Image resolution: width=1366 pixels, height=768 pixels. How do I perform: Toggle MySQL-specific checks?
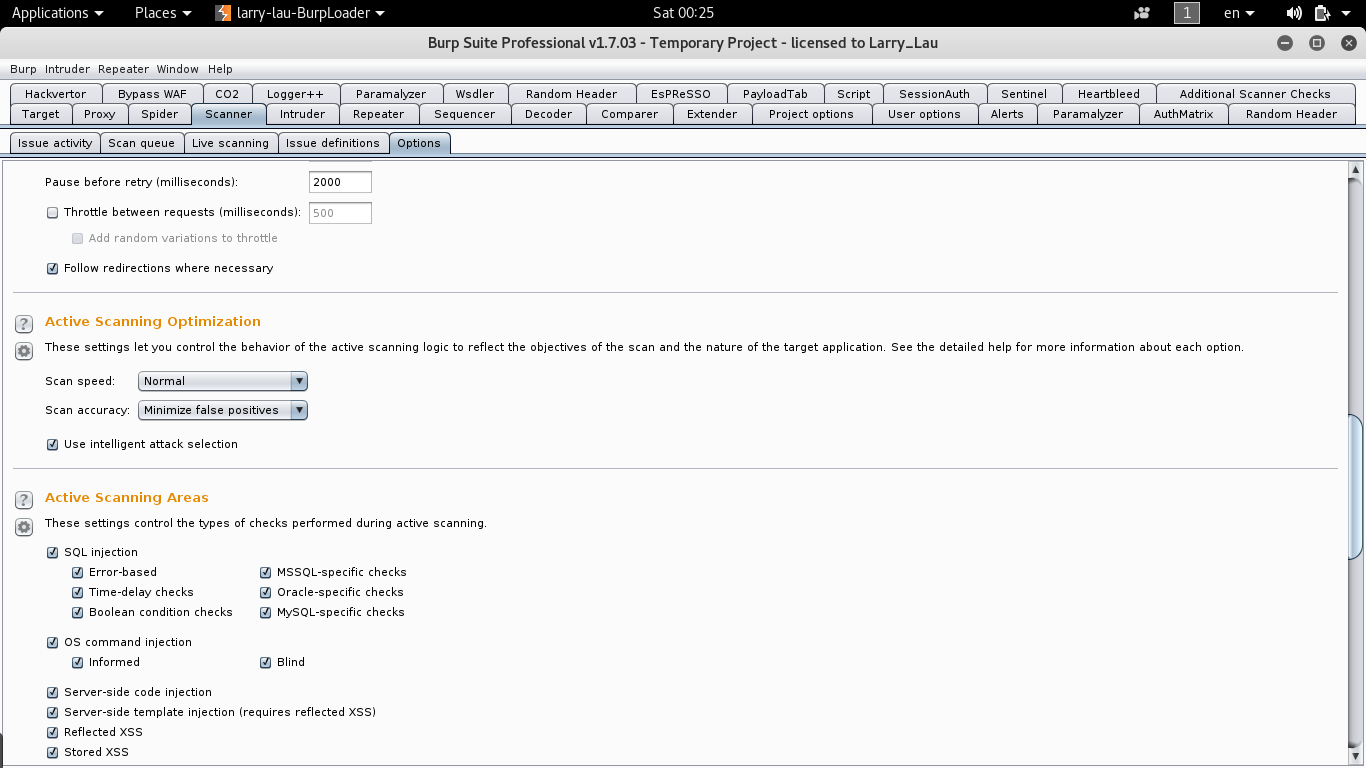(266, 613)
